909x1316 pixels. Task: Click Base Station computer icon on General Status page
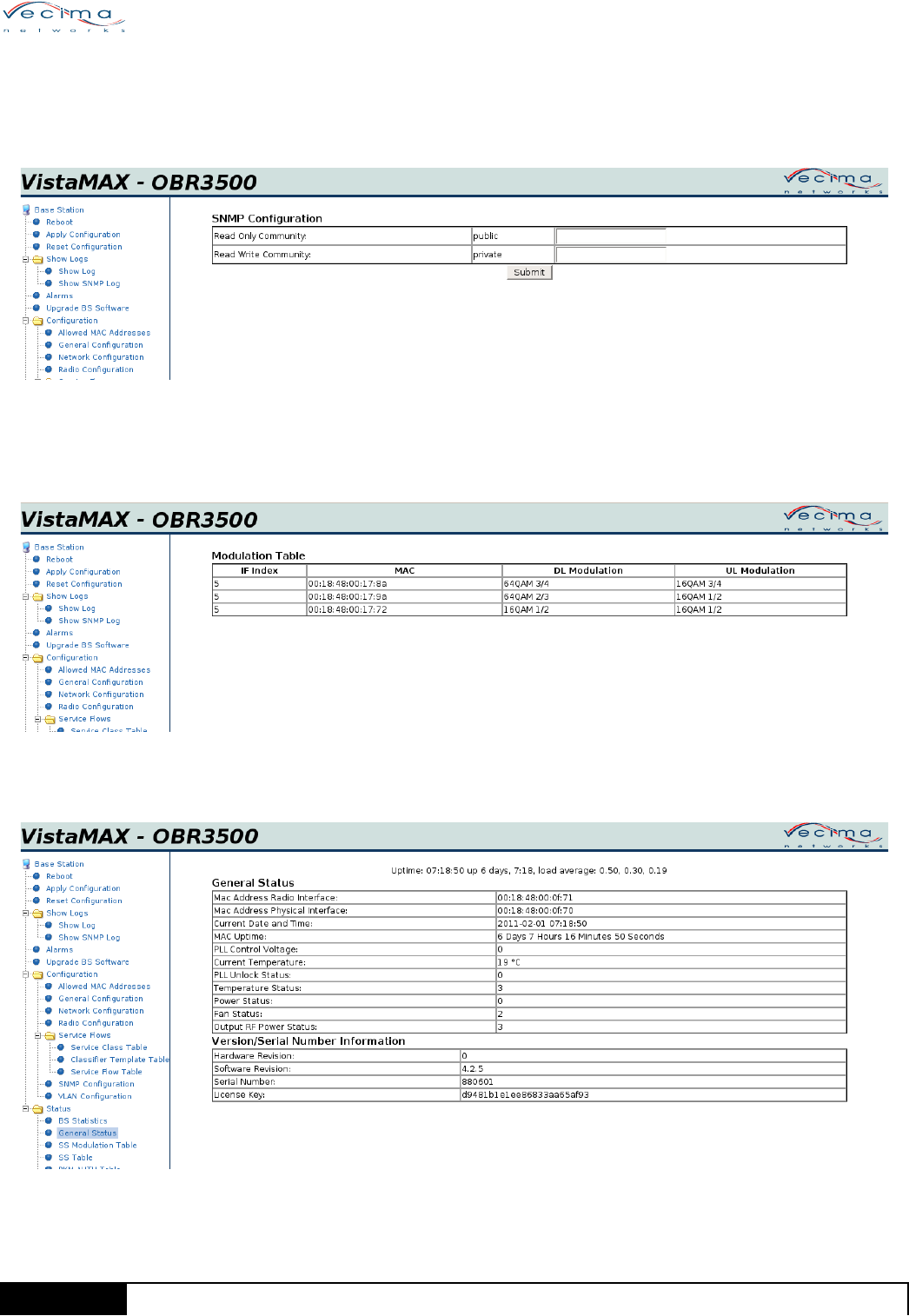(x=26, y=864)
